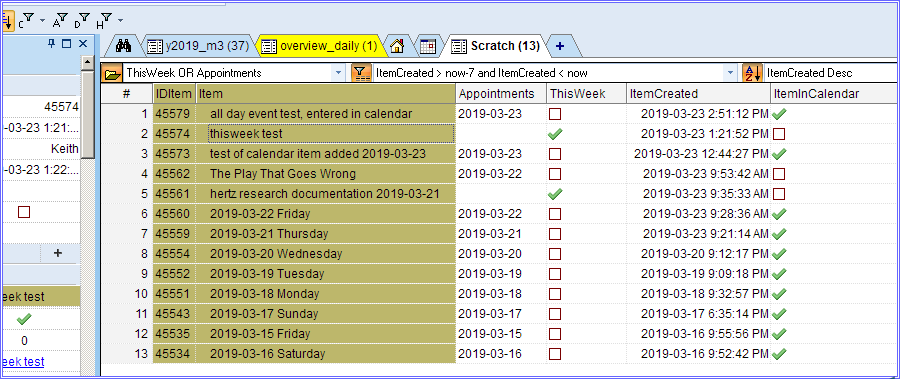Screen dimensions: 900x379
Task: Click the C column filter icon
Action: [26, 21]
